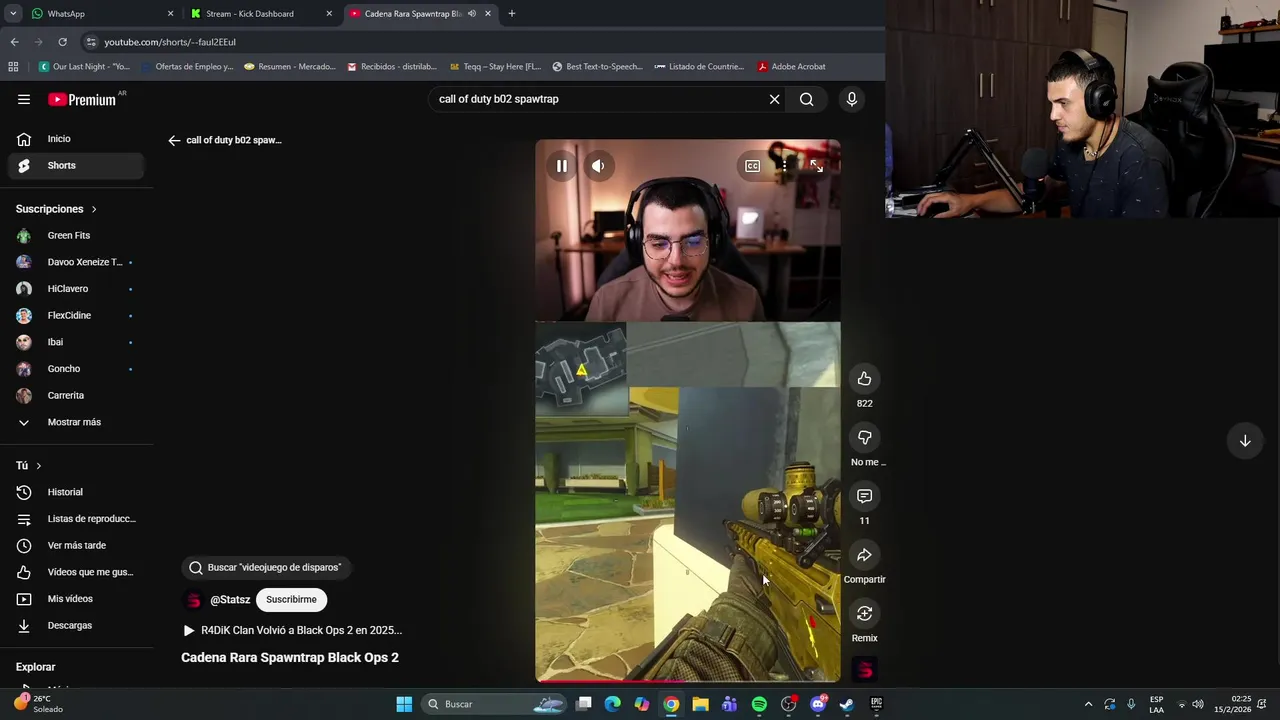The height and width of the screenshot is (720, 1280).
Task: Run search with the magnifier button
Action: (x=806, y=99)
